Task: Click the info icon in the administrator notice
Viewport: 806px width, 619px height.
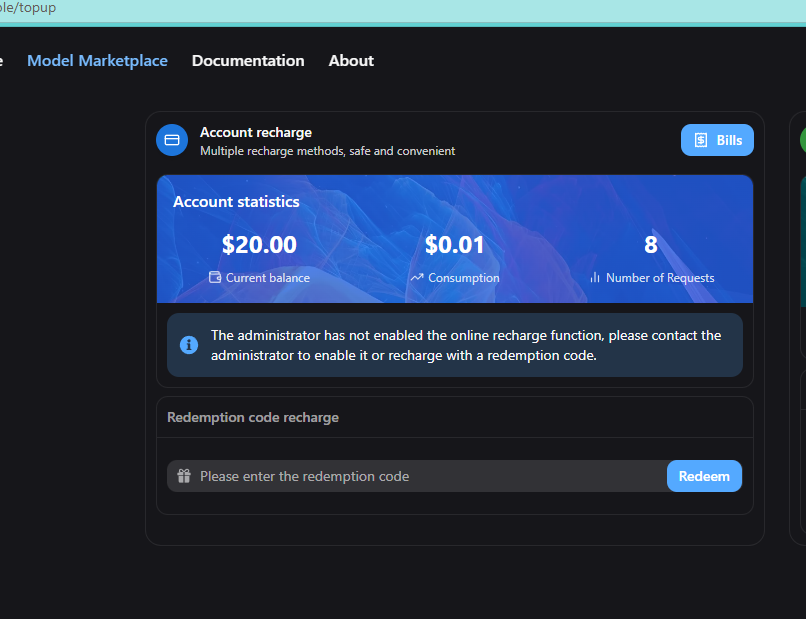Action: coord(189,345)
